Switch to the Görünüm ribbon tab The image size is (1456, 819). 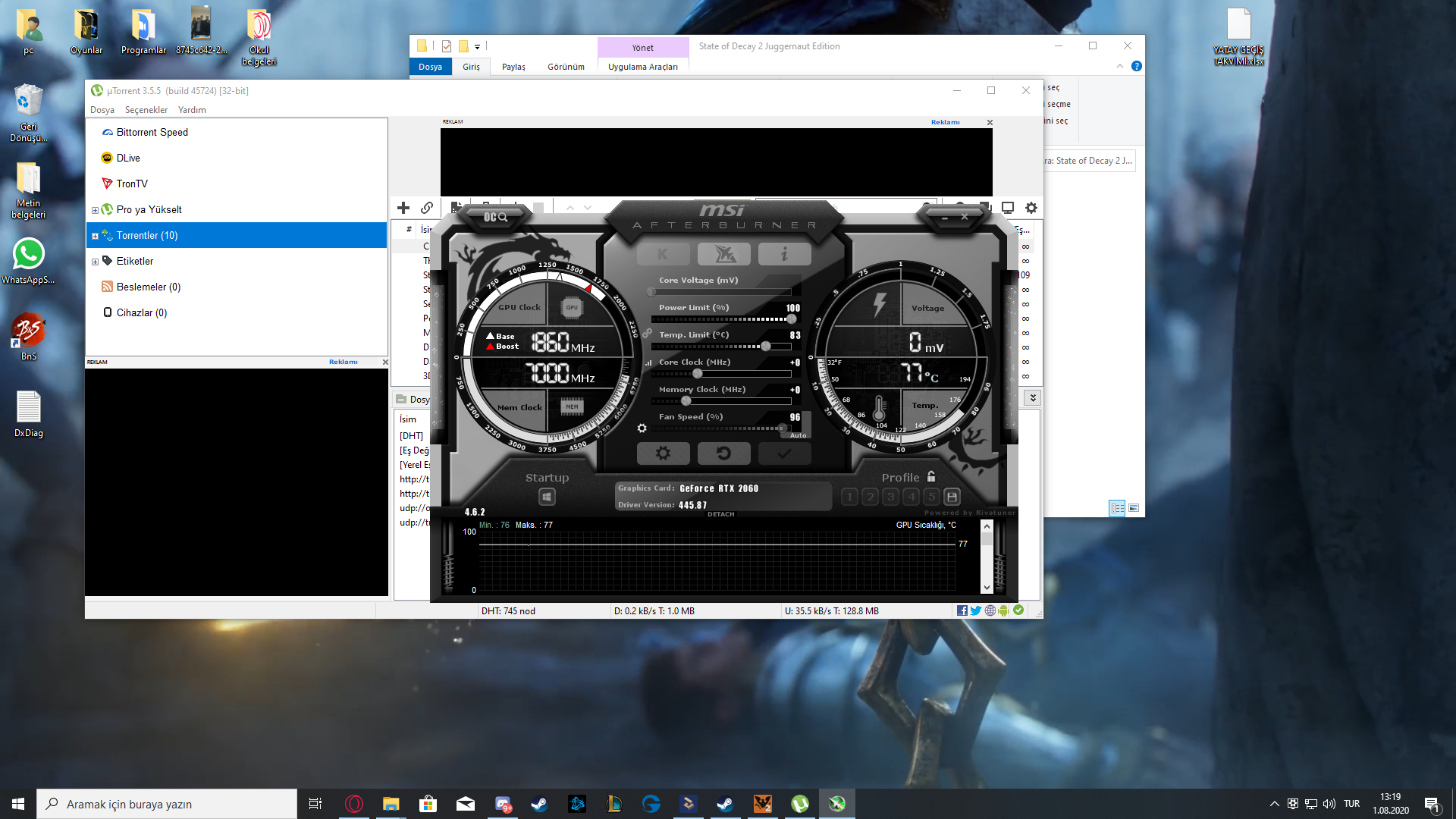(566, 67)
